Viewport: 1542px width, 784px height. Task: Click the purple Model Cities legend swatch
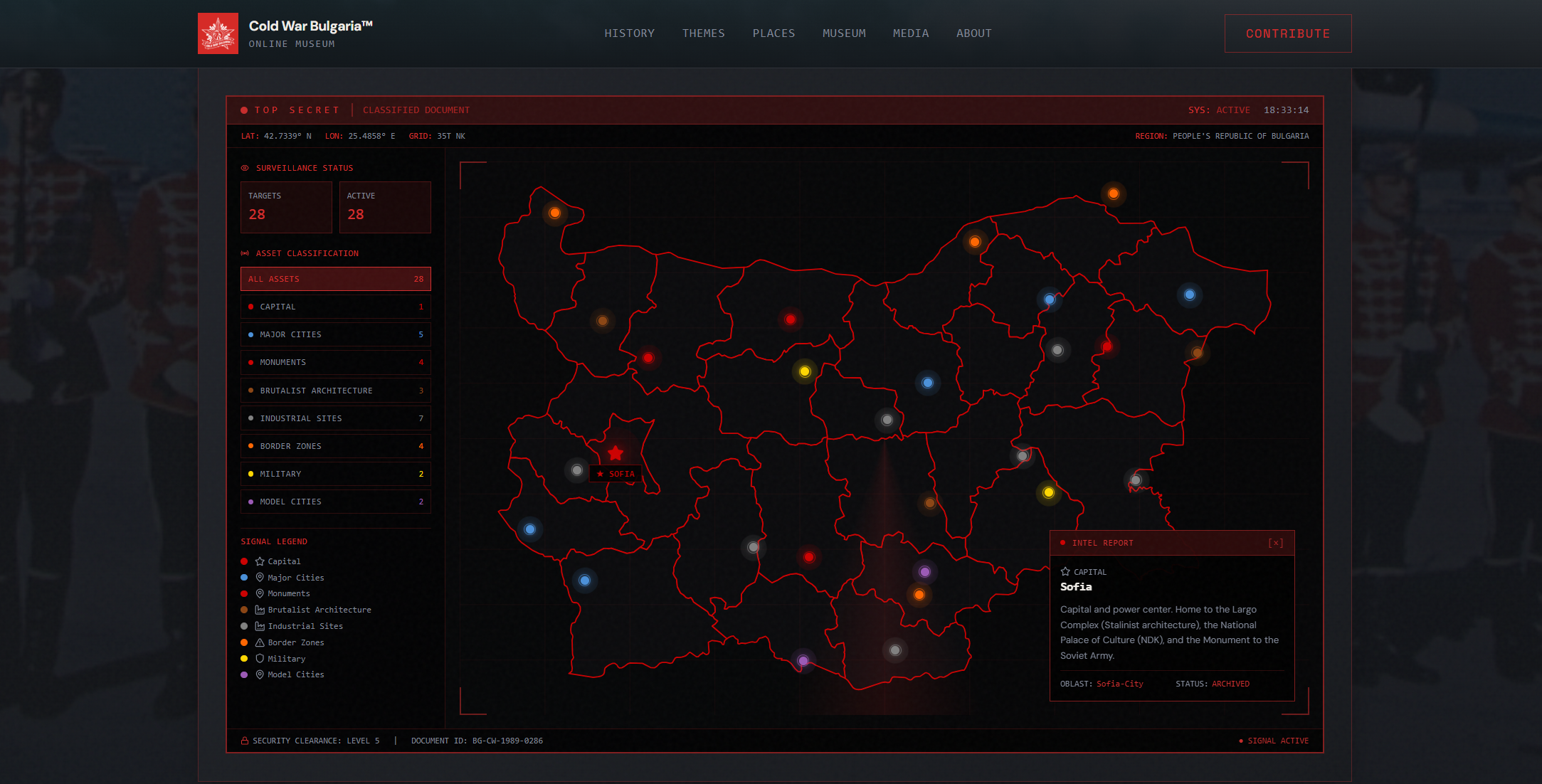click(x=244, y=674)
